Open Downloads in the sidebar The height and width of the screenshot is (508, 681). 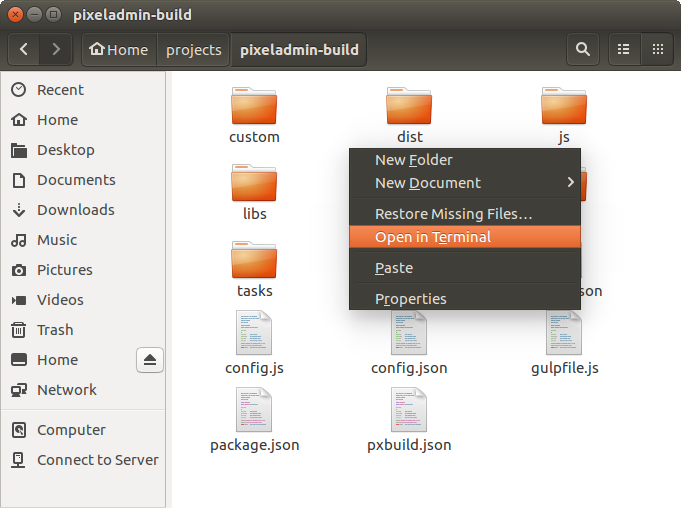pyautogui.click(x=75, y=210)
